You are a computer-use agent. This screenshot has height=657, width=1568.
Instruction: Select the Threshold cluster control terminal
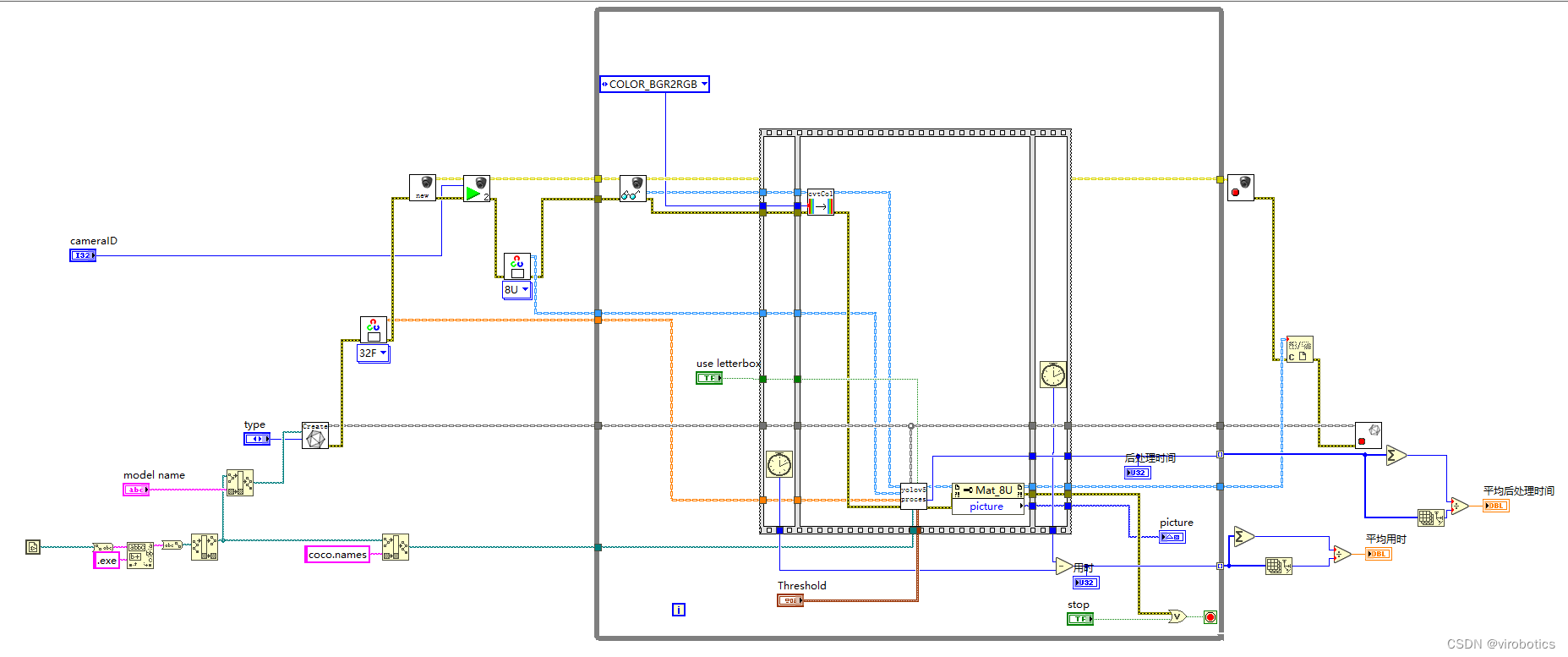coord(790,600)
